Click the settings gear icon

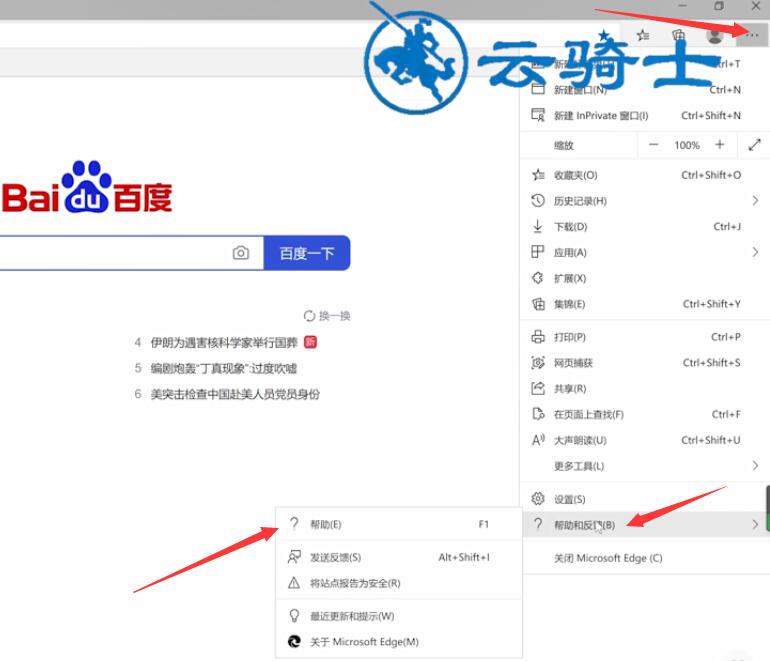coord(538,498)
